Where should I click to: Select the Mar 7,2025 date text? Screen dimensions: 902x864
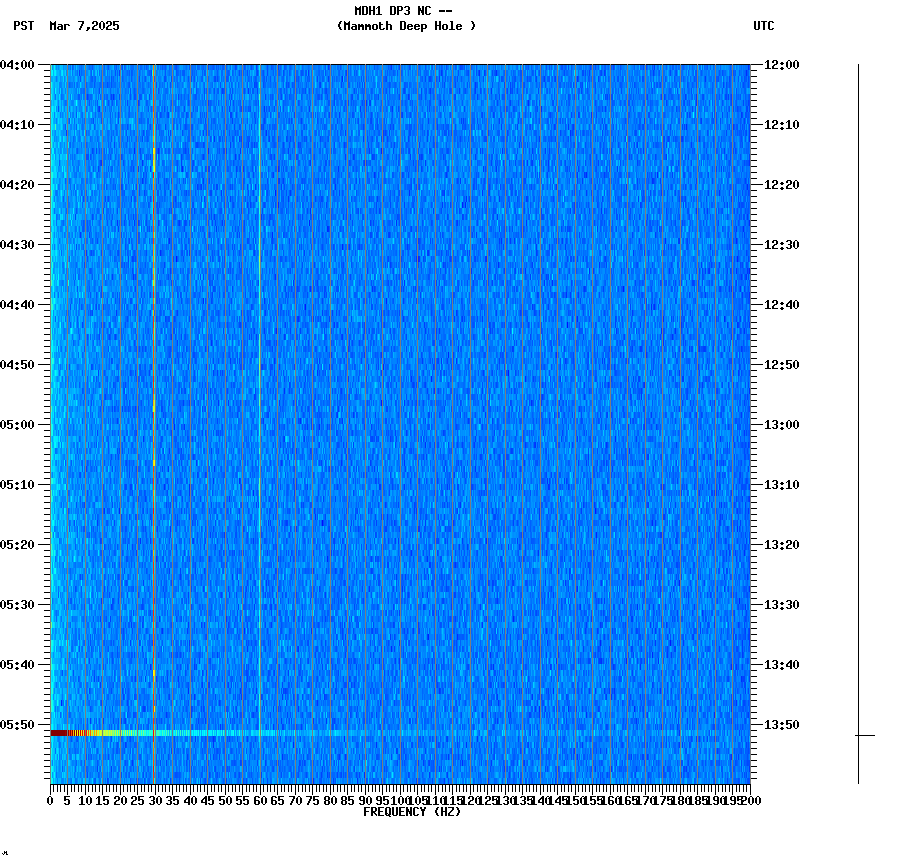tap(84, 27)
